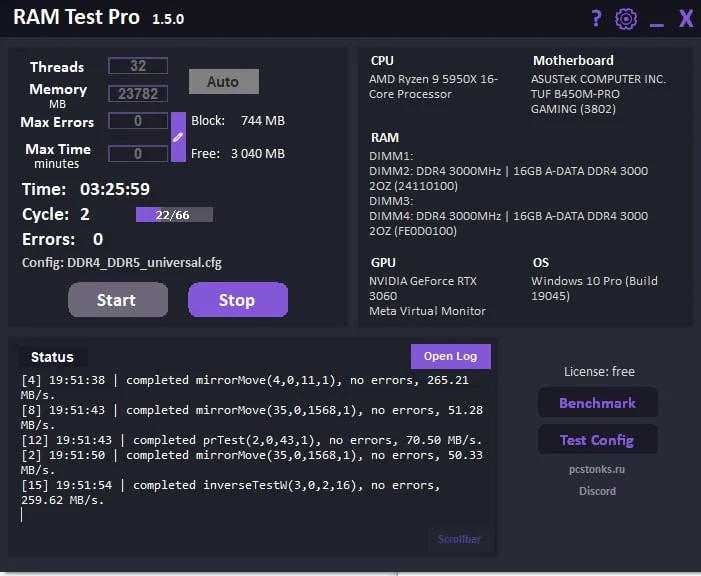Visit the pcstonks.ru link

tap(597, 469)
